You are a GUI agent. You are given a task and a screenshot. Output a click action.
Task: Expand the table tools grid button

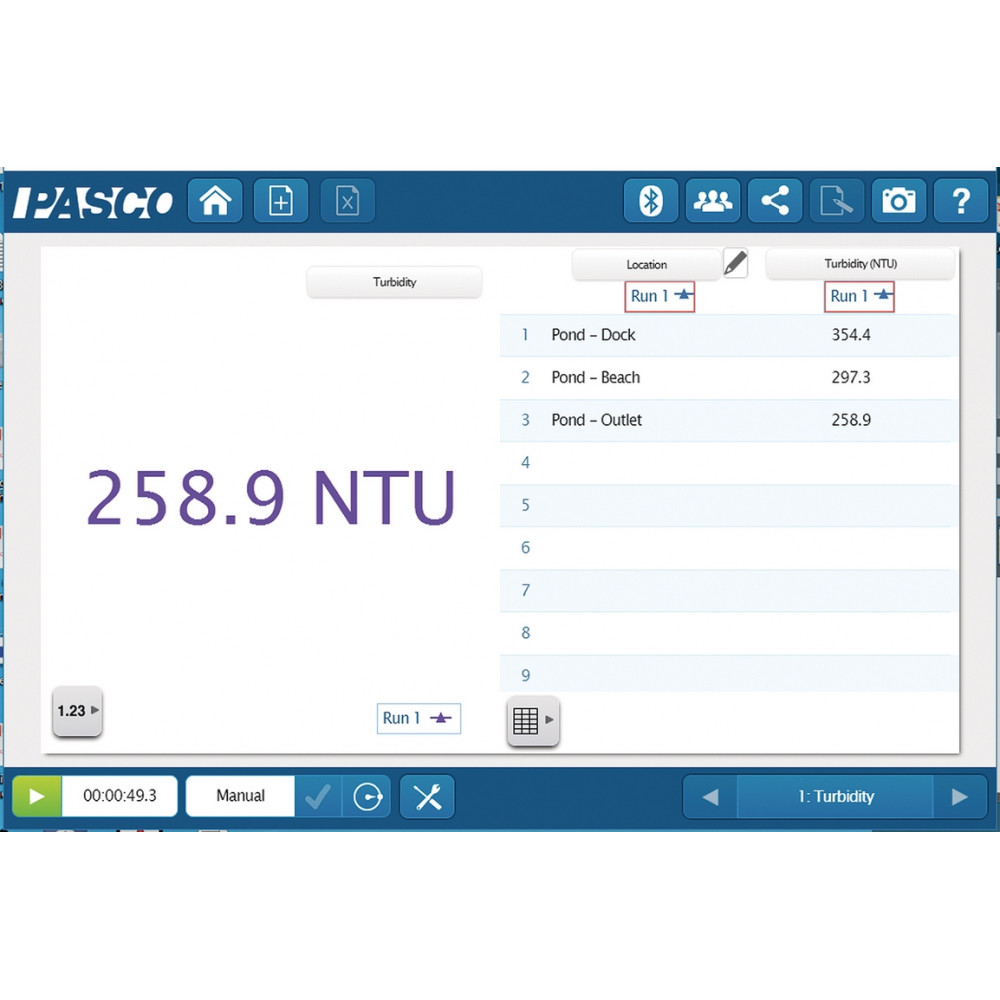pyautogui.click(x=532, y=720)
